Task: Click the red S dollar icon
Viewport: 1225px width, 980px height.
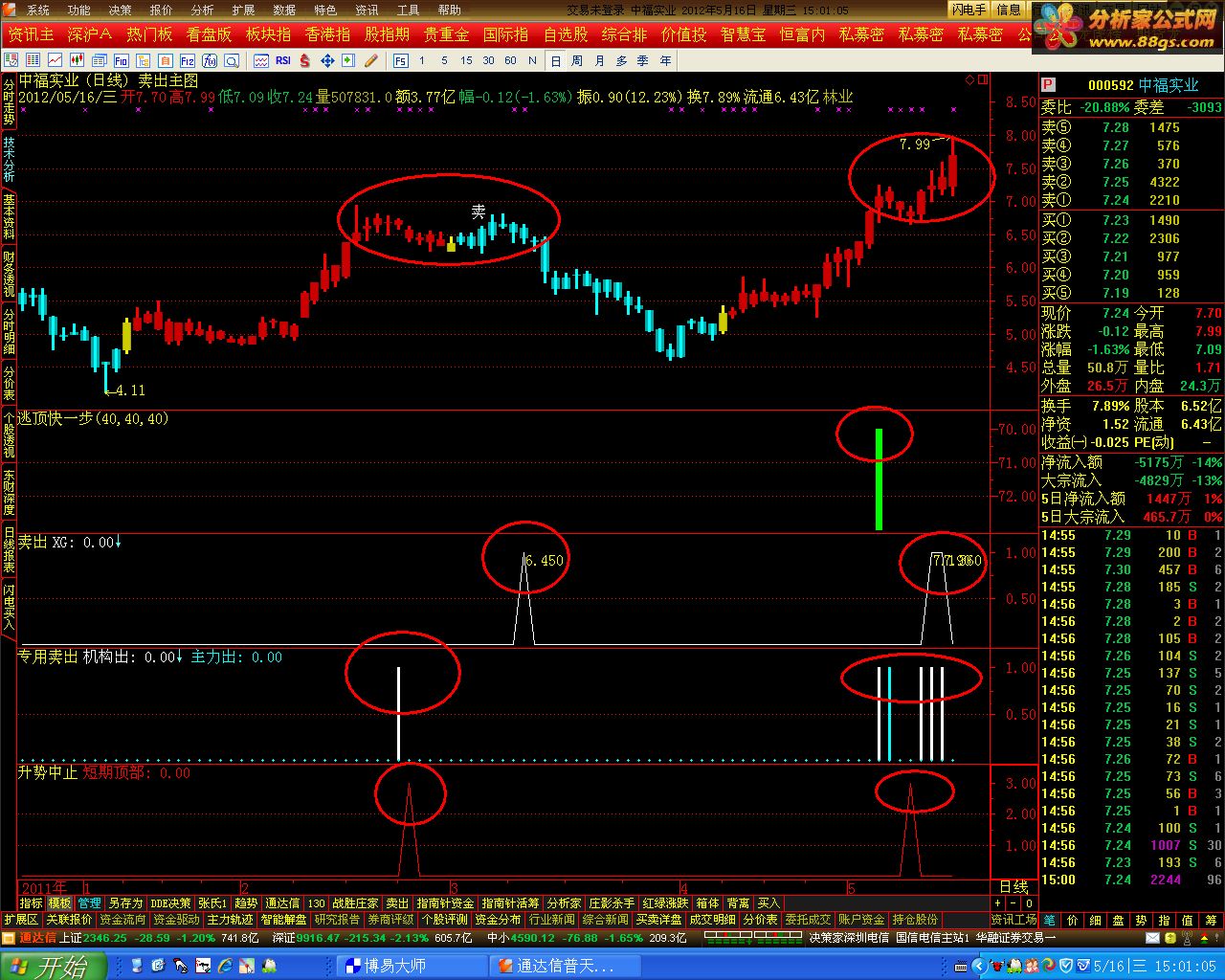Action: 305,60
